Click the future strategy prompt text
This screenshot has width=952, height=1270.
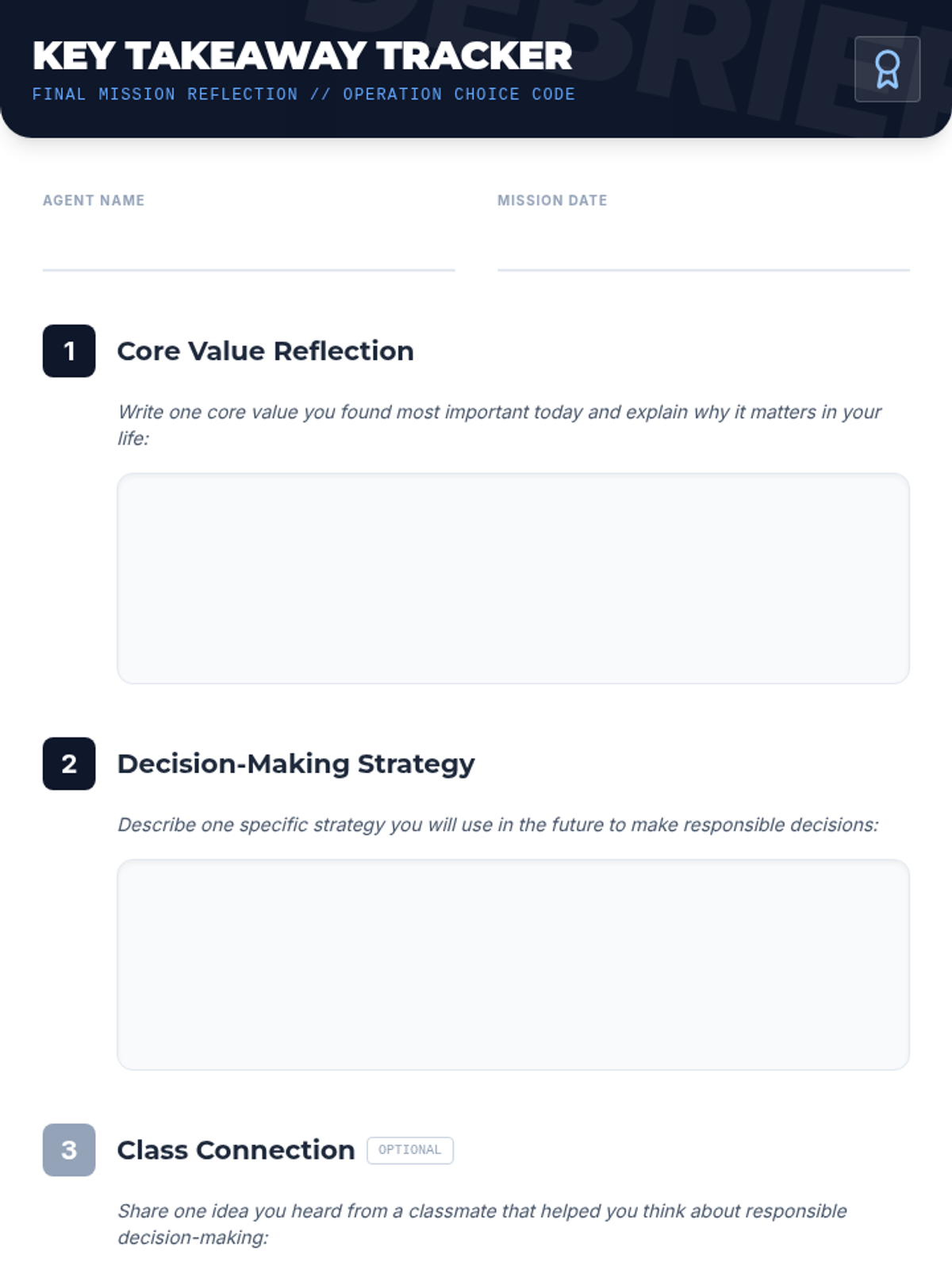pyautogui.click(x=497, y=825)
